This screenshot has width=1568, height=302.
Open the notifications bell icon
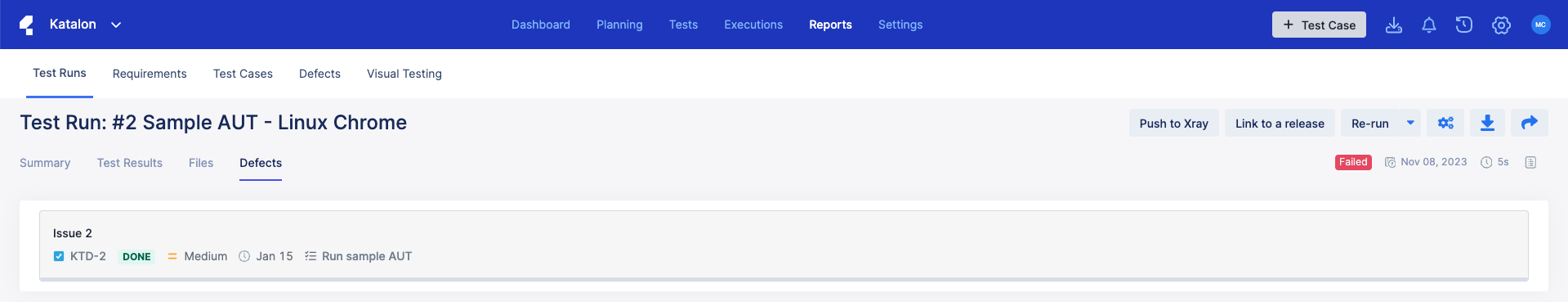click(1429, 25)
